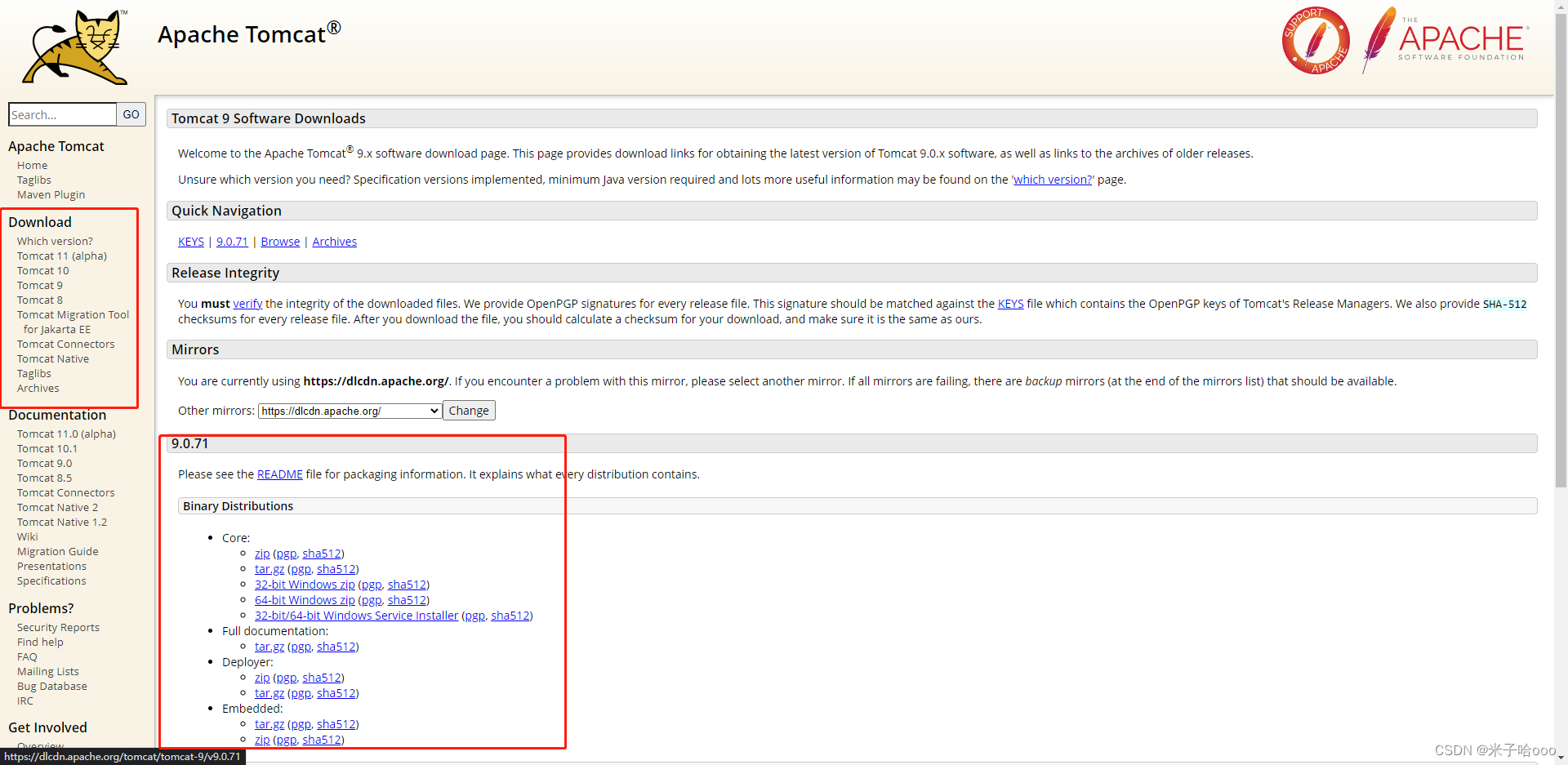Download the Embedded tar.gz
Viewport: 1568px width, 765px height.
coord(269,724)
